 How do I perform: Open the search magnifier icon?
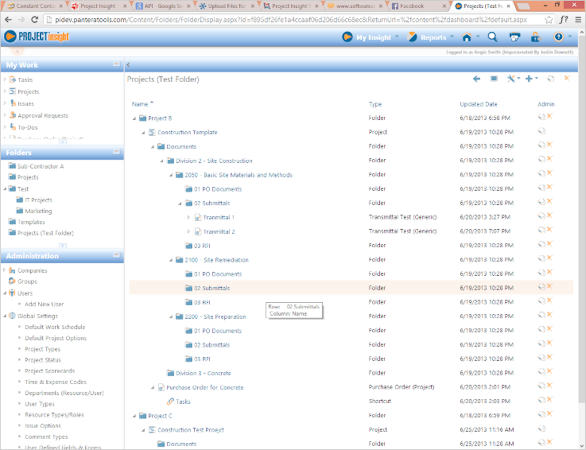493,37
